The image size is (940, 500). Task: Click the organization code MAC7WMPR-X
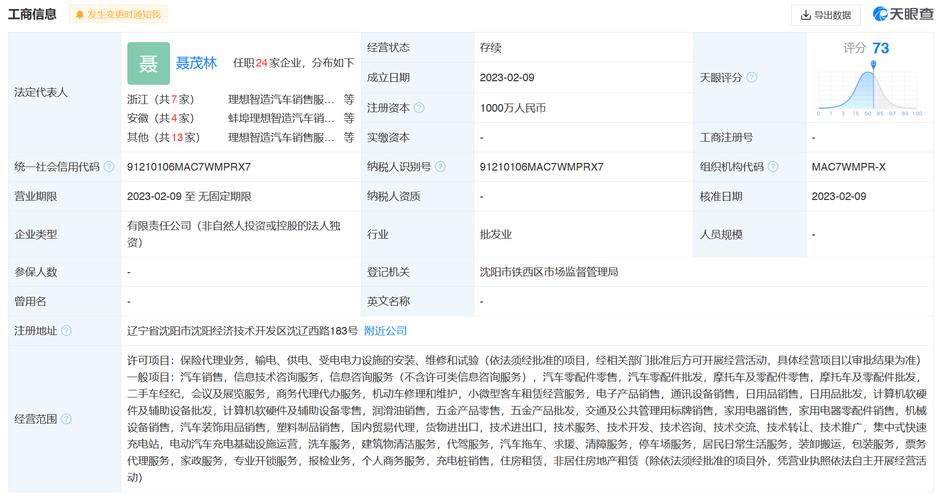coord(848,167)
